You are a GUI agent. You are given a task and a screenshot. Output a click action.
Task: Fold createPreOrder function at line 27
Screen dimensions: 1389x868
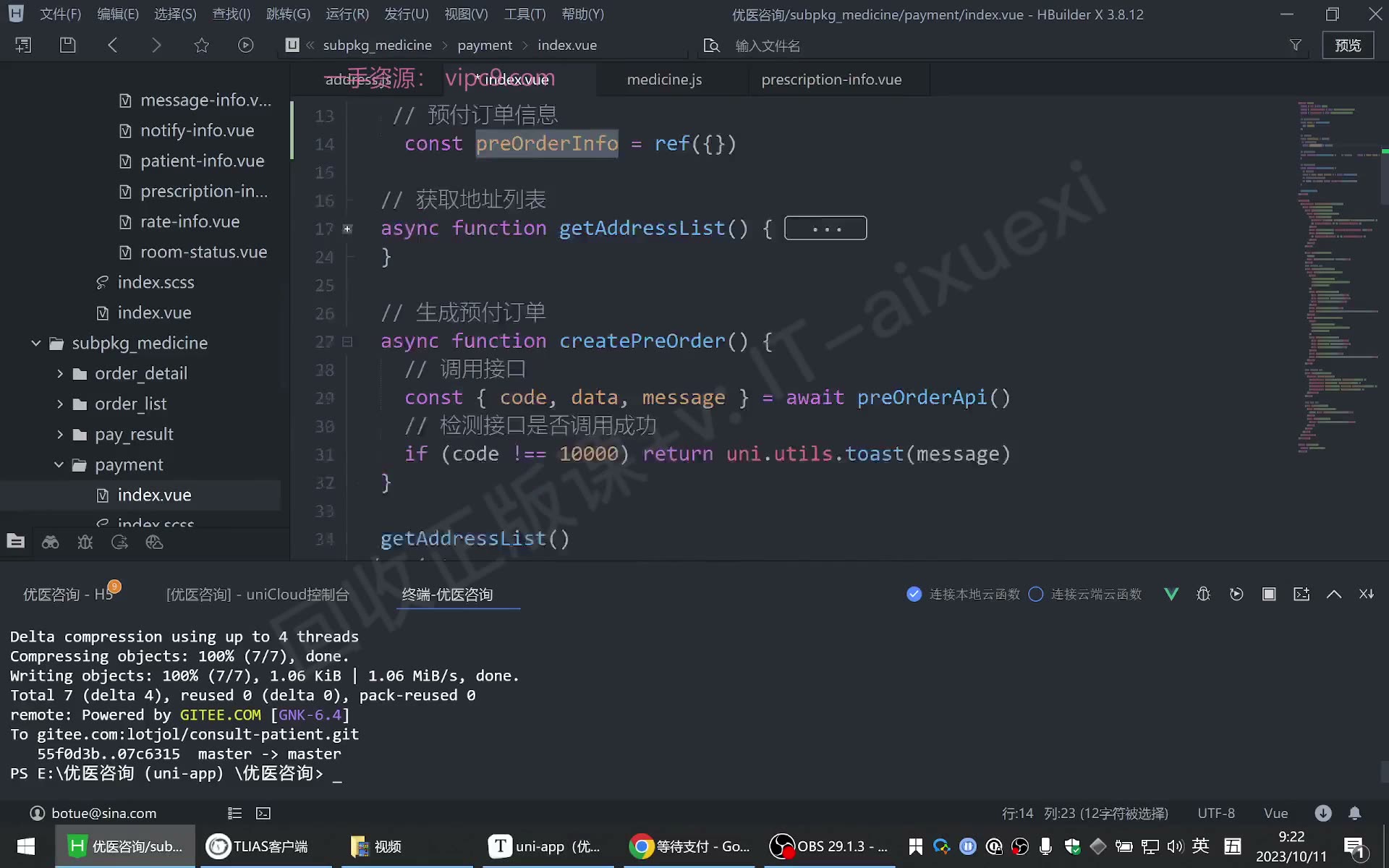tap(347, 341)
